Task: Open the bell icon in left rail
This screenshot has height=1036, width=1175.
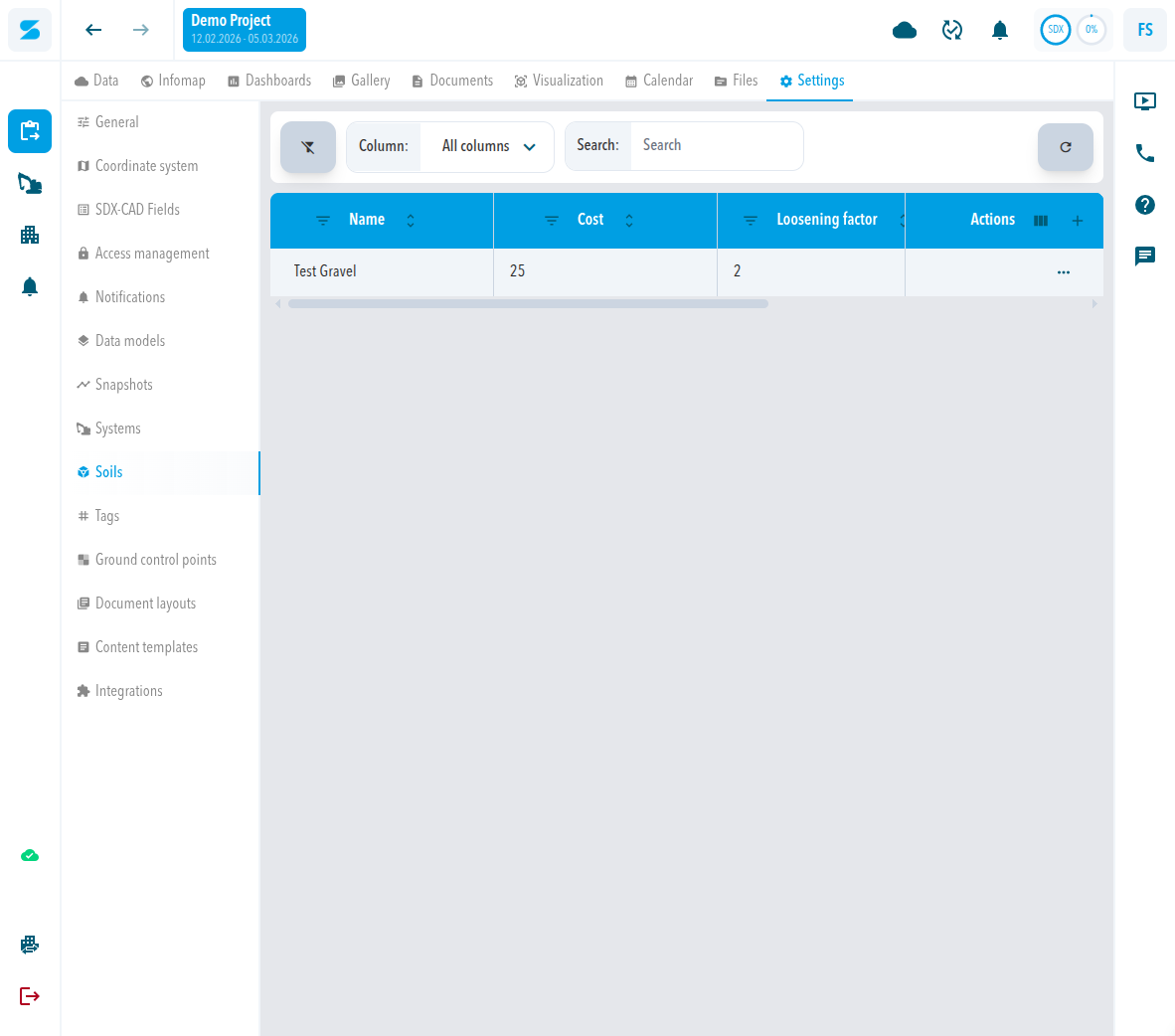Action: (x=30, y=287)
